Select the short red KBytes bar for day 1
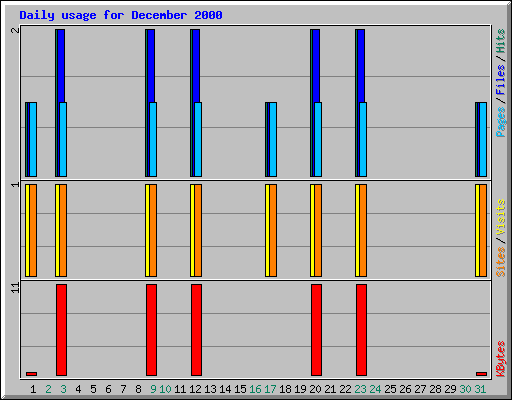 click(x=32, y=374)
